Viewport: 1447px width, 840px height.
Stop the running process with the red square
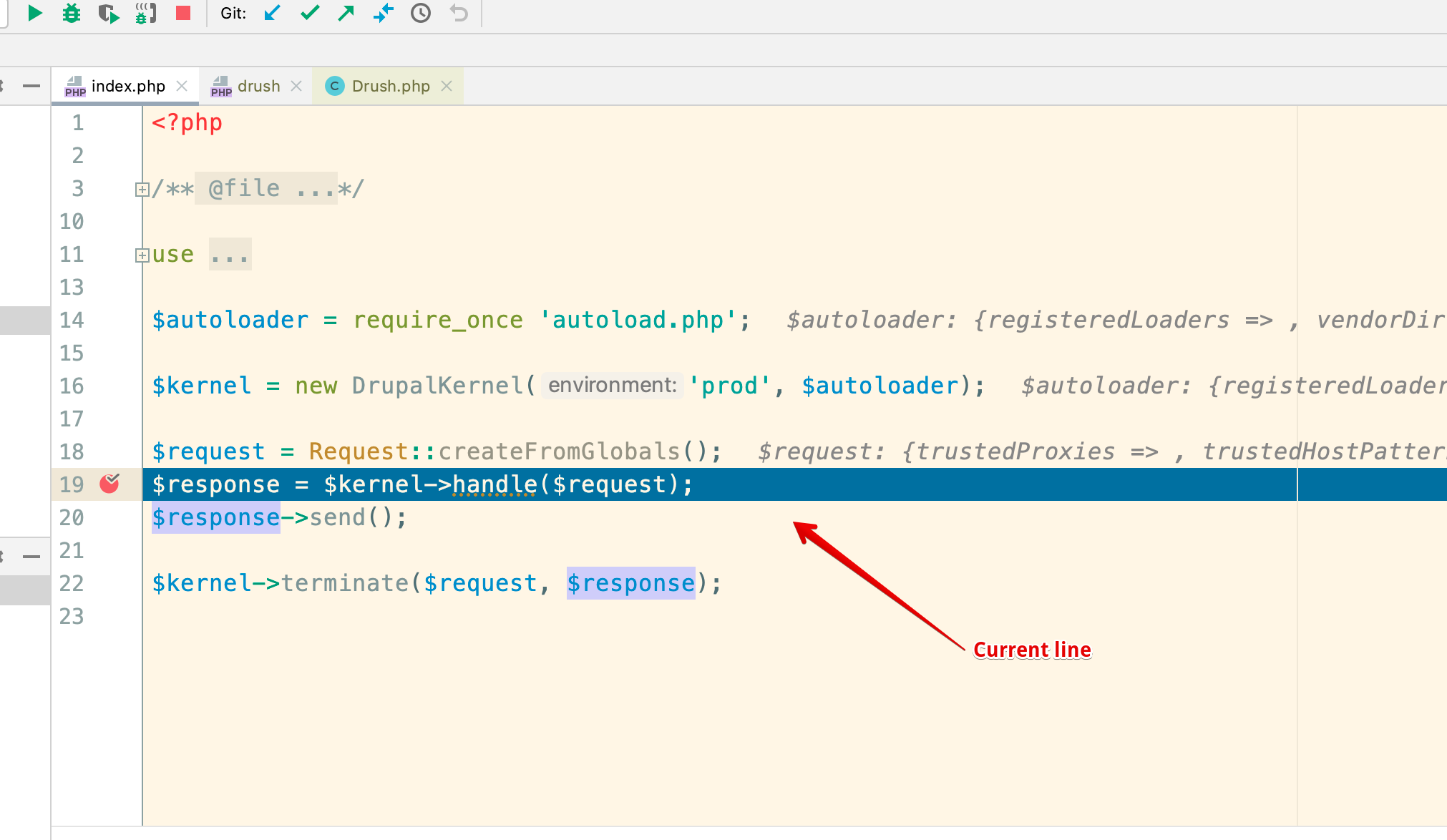coord(183,13)
